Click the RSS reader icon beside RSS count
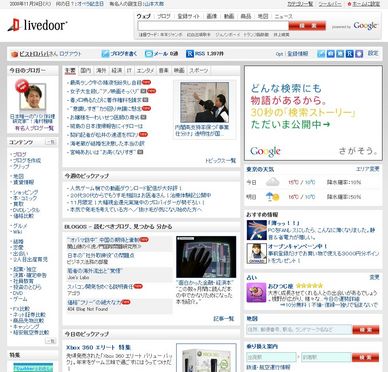 pyautogui.click(x=190, y=54)
